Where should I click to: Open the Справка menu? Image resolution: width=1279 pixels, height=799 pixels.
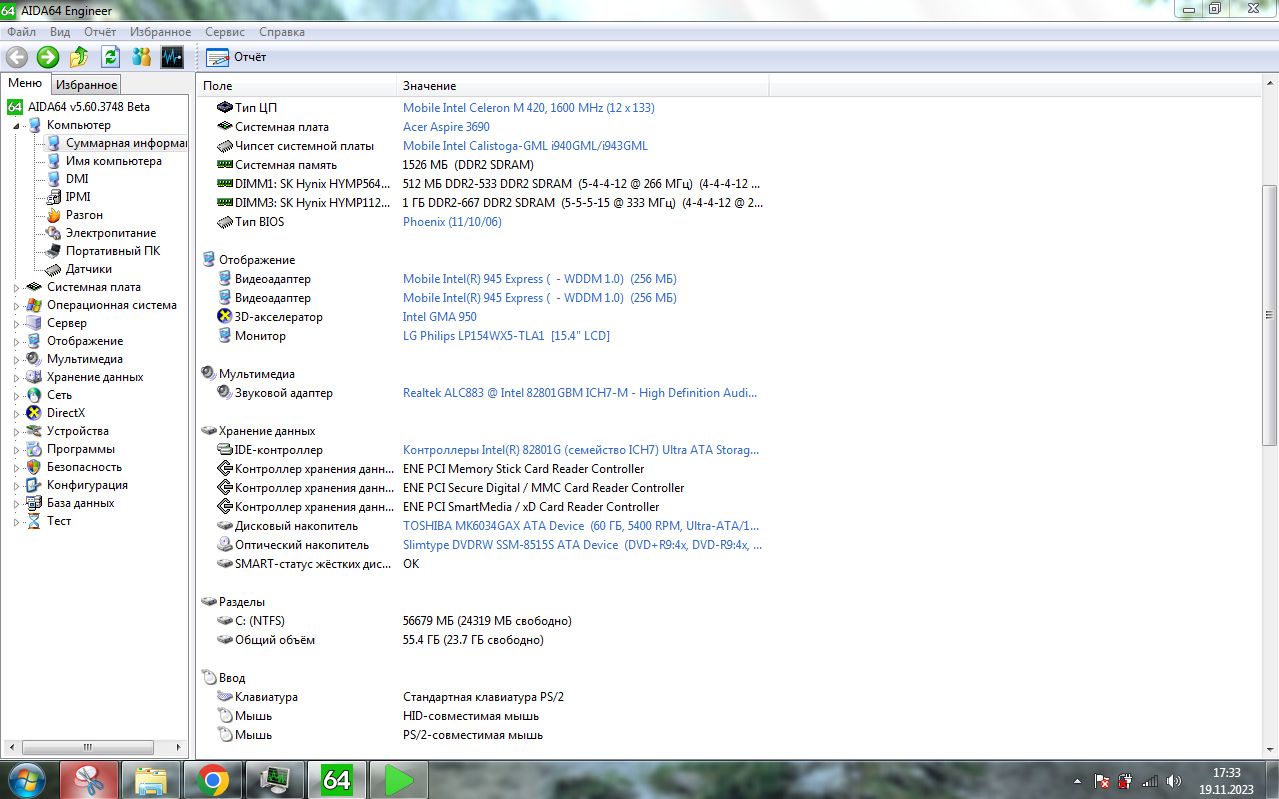(x=282, y=32)
